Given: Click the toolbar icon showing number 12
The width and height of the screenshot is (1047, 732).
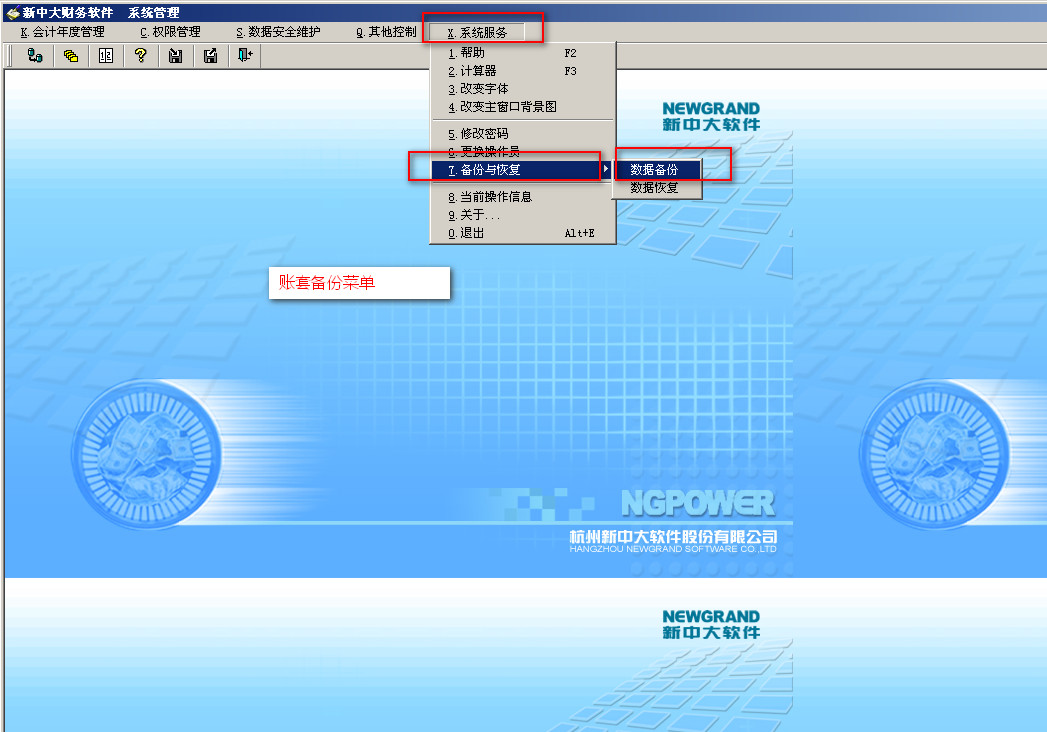Looking at the screenshot, I should coord(106,56).
